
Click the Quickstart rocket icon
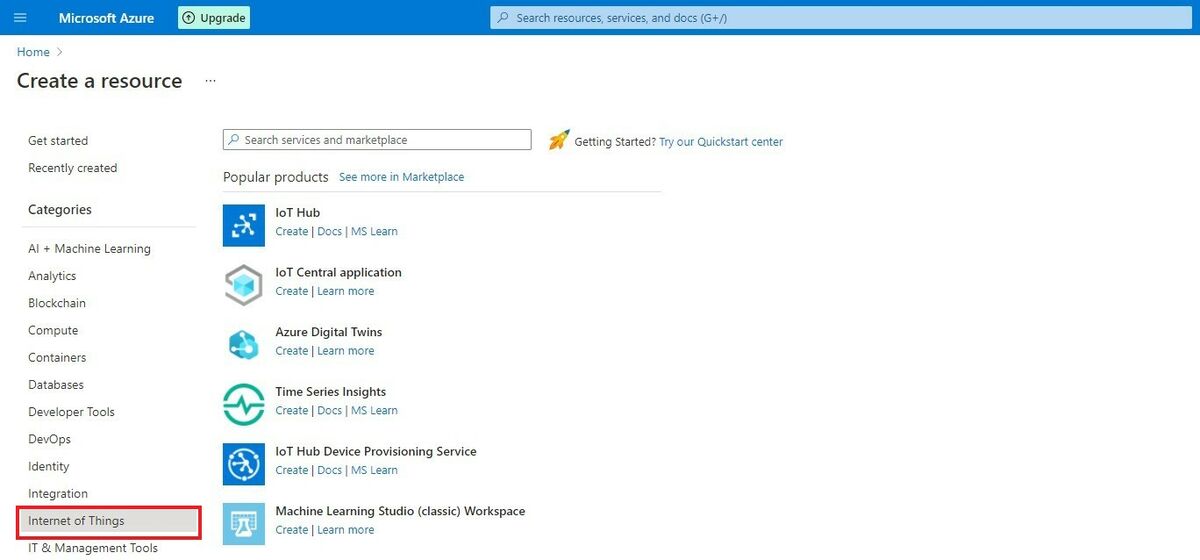click(x=559, y=141)
